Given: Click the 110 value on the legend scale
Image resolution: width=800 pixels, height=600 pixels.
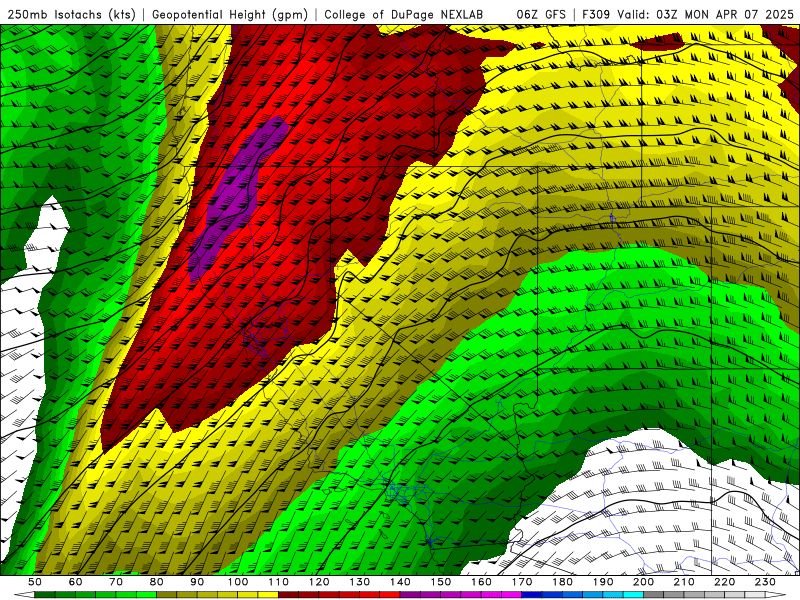Looking at the screenshot, I should pyautogui.click(x=279, y=582).
